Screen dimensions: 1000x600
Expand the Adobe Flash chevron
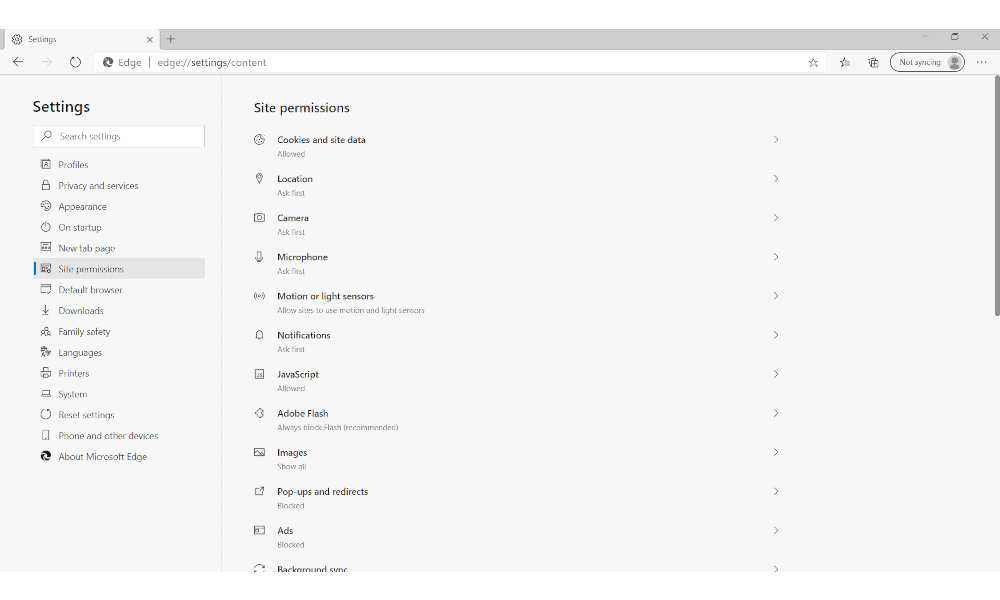coord(776,413)
